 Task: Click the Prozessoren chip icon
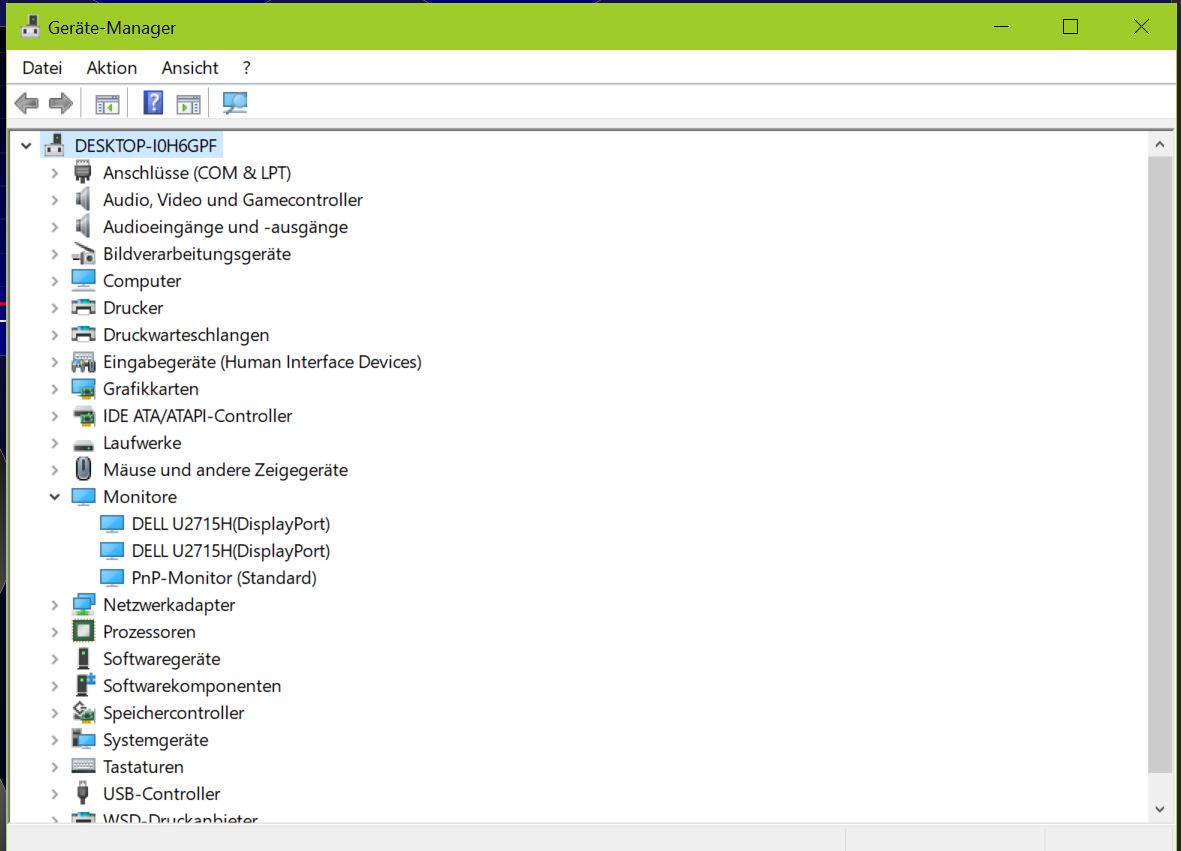(x=82, y=631)
